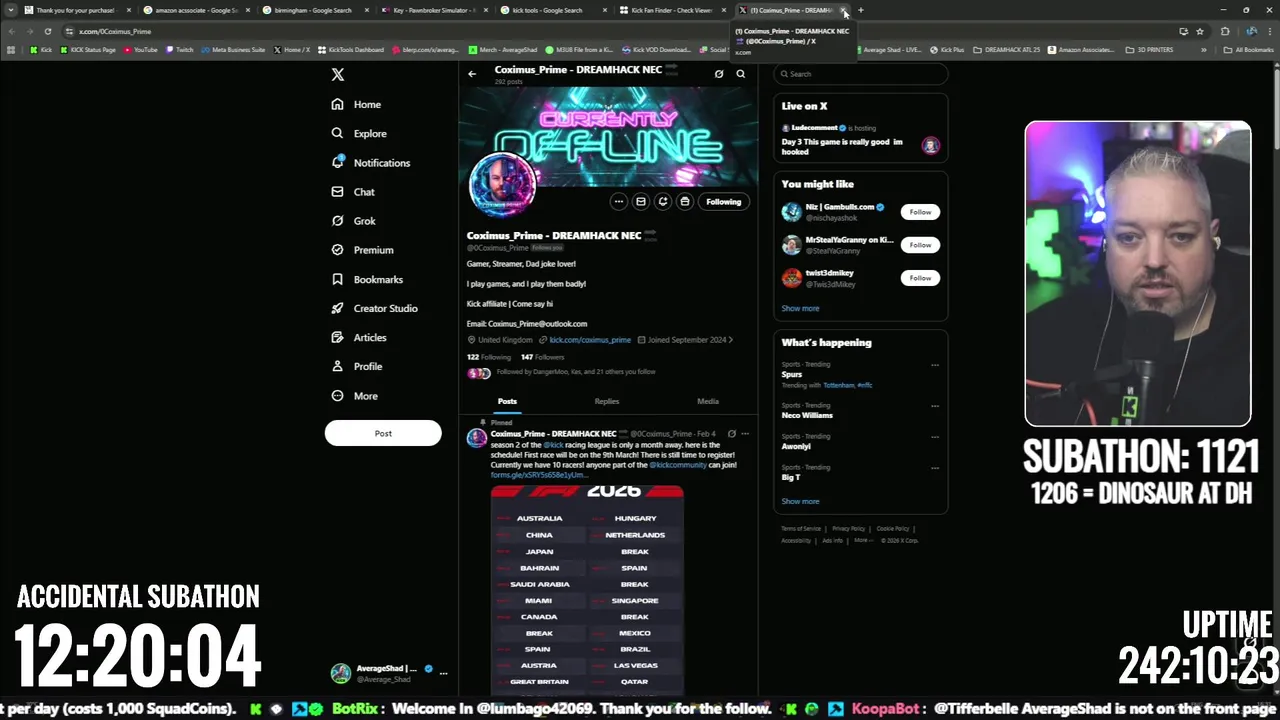Follow Niz | Gambulls.com
1280x720 pixels.
(920, 212)
